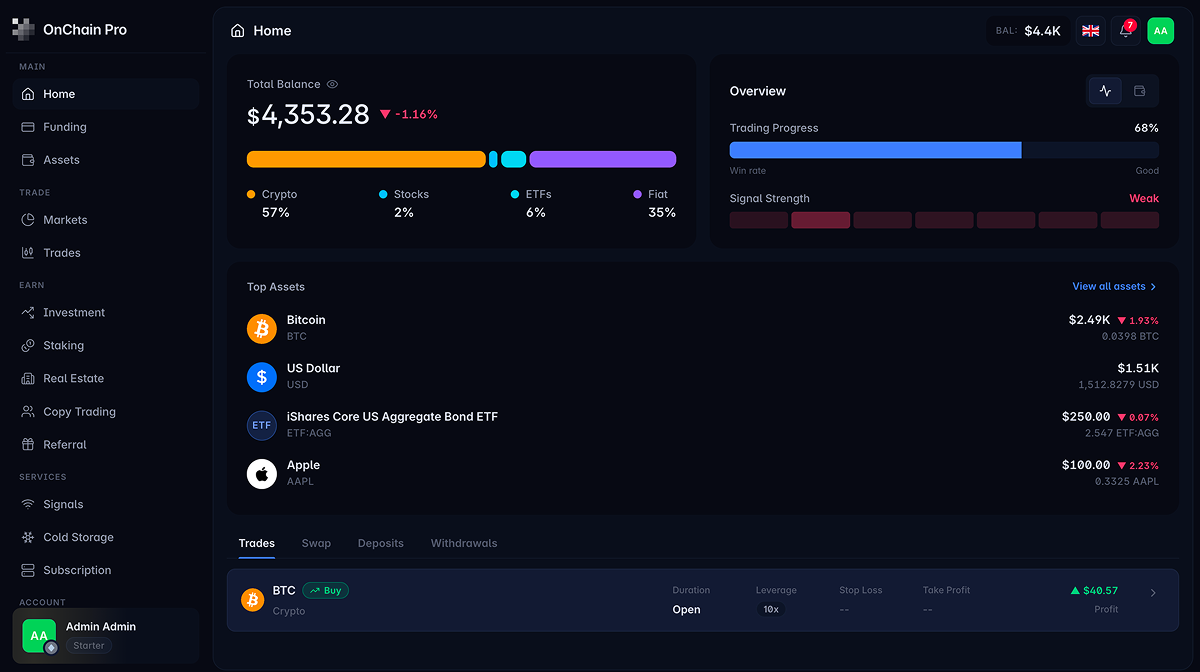This screenshot has width=1200, height=672.
Task: Click 1,512.8279 USD amount
Action: pos(1118,385)
